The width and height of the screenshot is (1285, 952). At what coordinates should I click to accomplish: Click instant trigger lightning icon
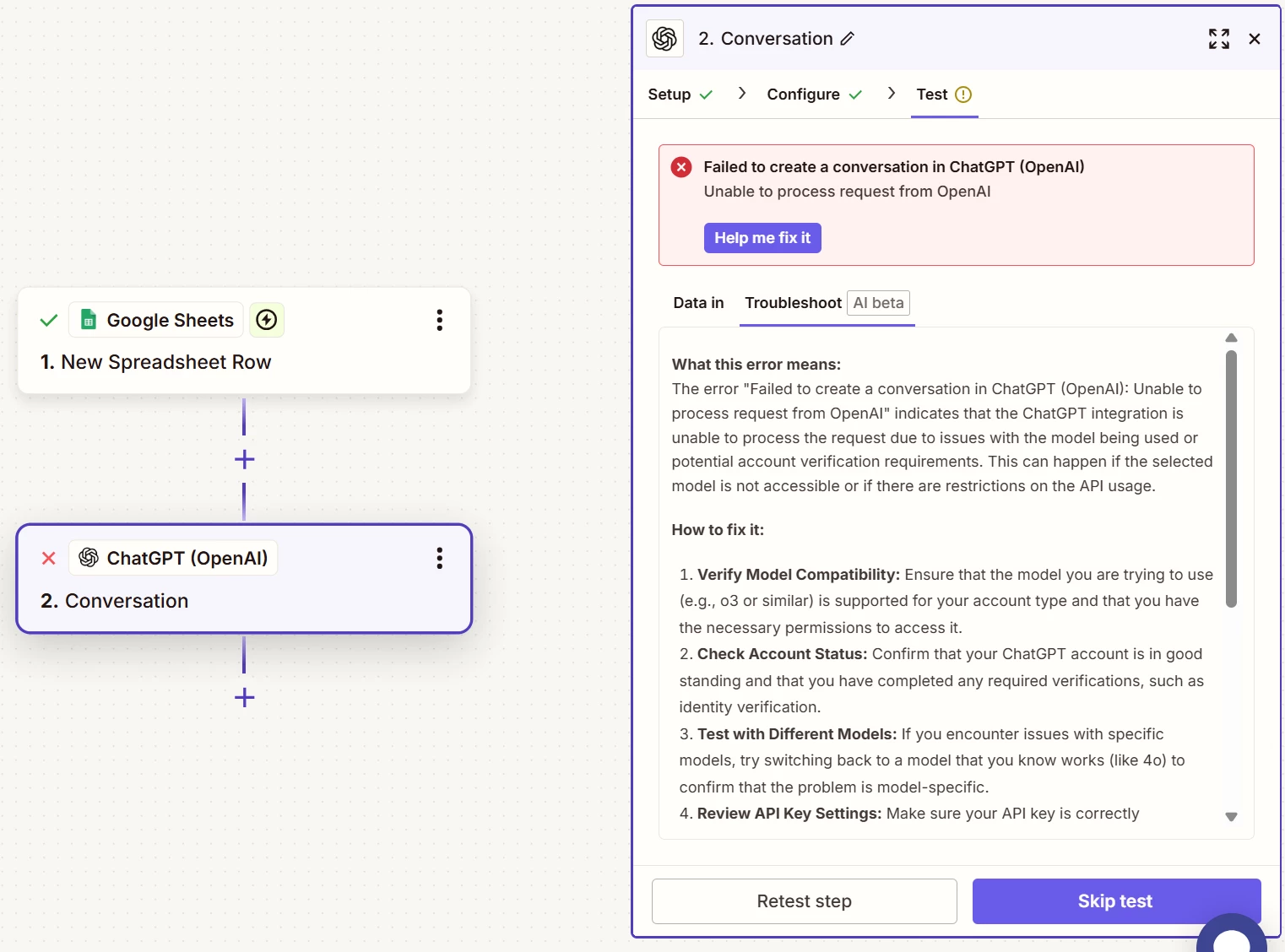point(267,320)
